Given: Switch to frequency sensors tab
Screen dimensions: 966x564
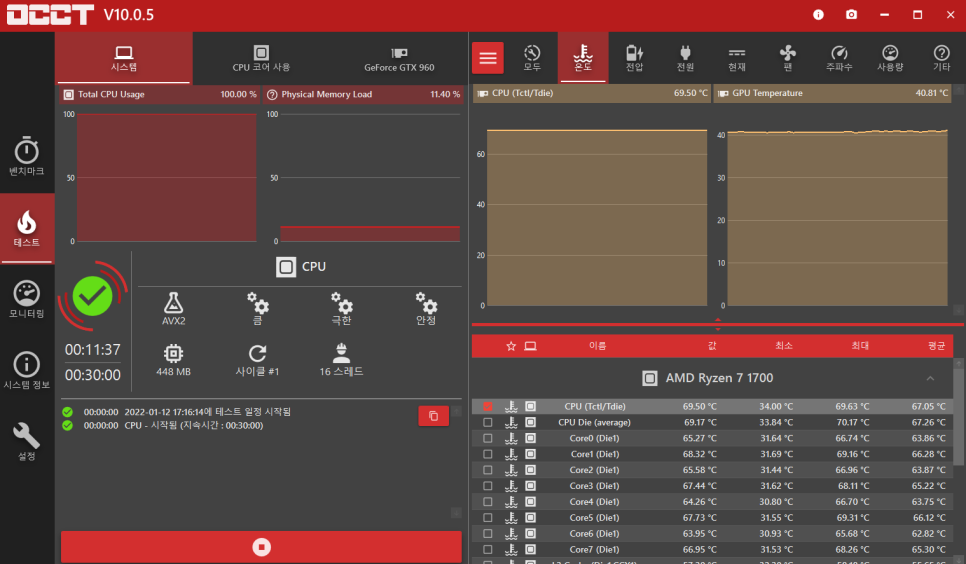Looking at the screenshot, I should point(839,58).
